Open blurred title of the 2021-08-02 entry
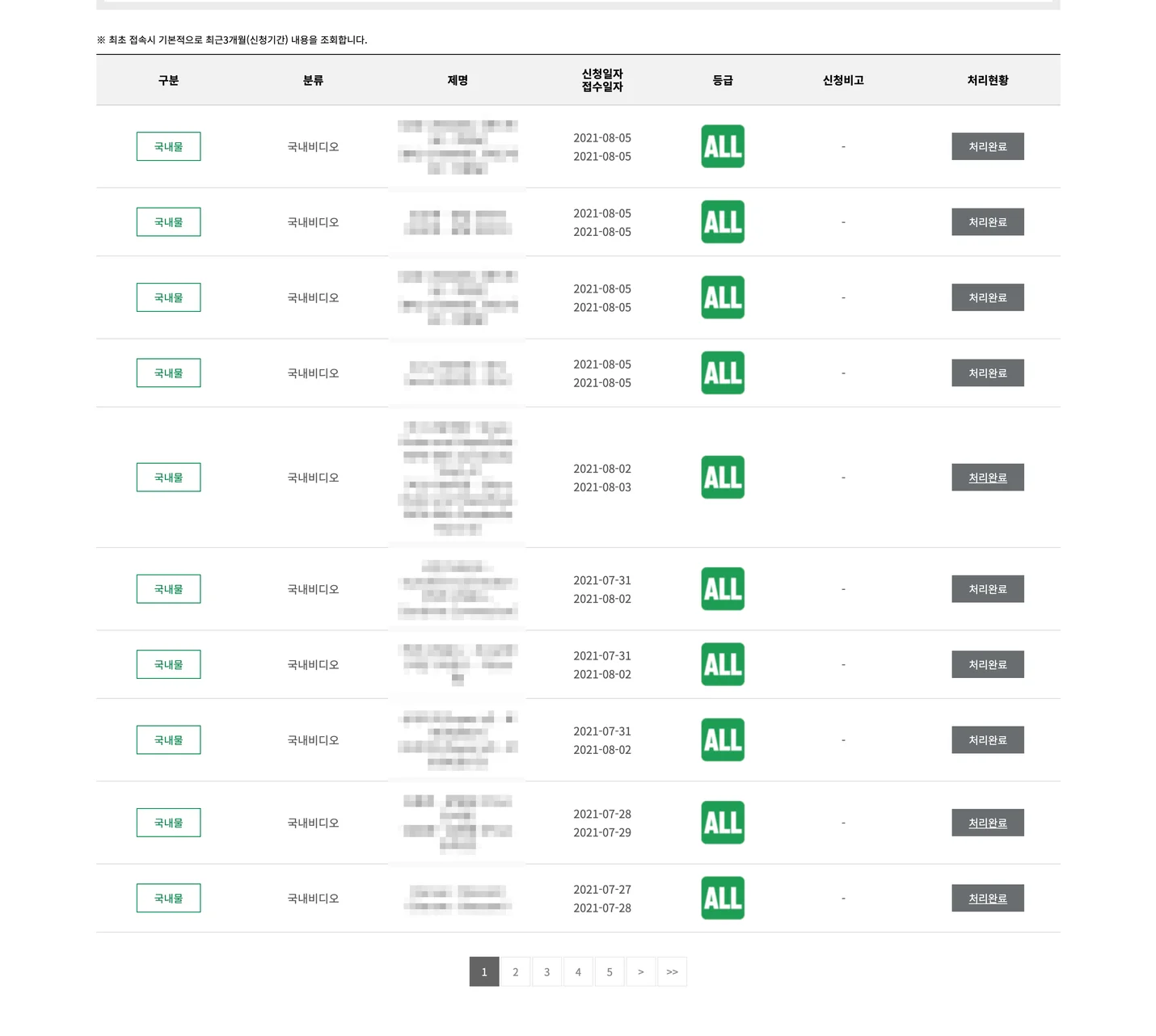 pyautogui.click(x=458, y=478)
